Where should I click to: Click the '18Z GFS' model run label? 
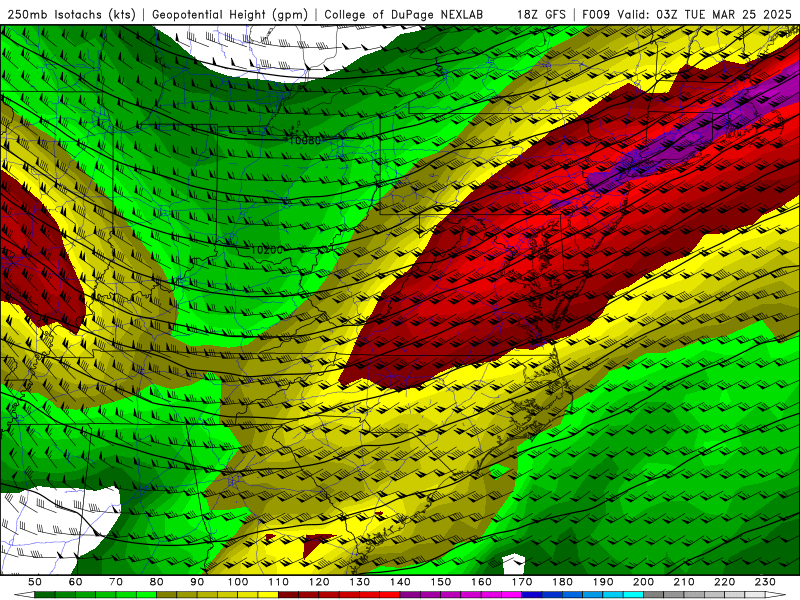[541, 14]
